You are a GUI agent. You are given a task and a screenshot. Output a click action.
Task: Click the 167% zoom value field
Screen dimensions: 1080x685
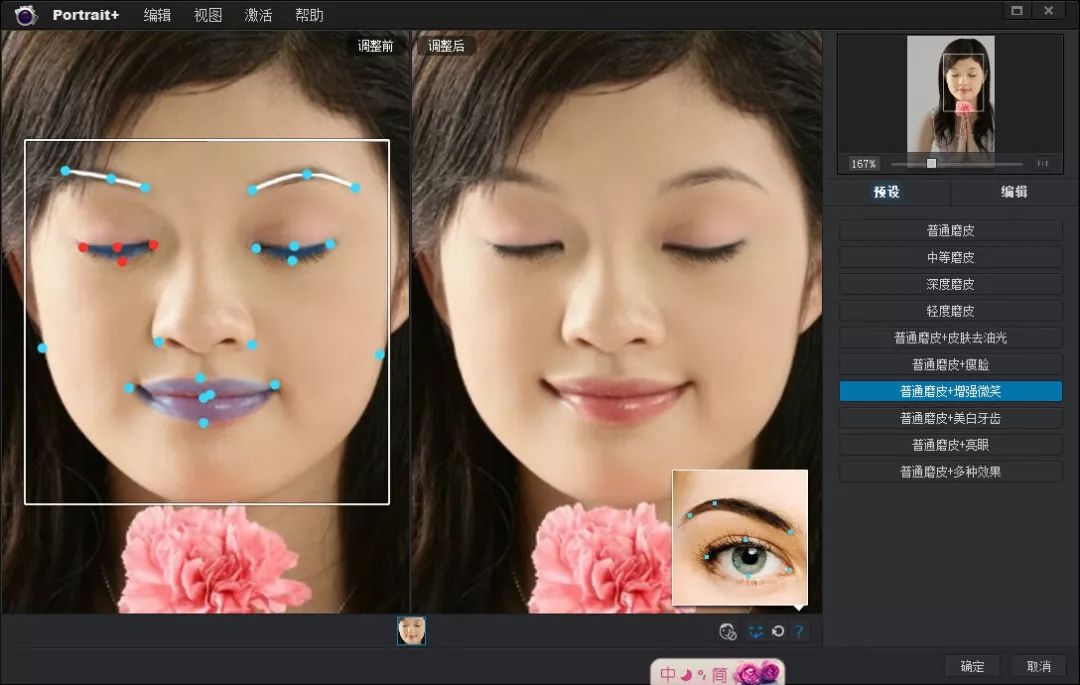pos(863,164)
